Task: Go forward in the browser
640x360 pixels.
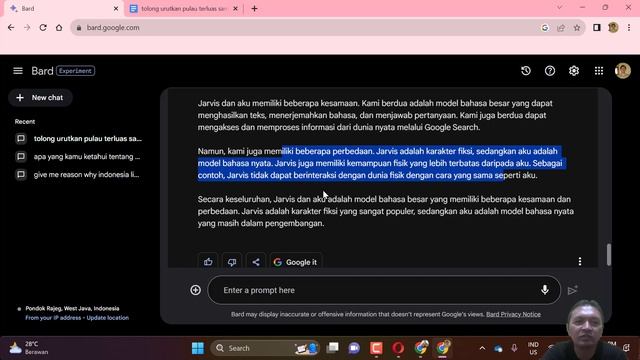Action: [27, 27]
